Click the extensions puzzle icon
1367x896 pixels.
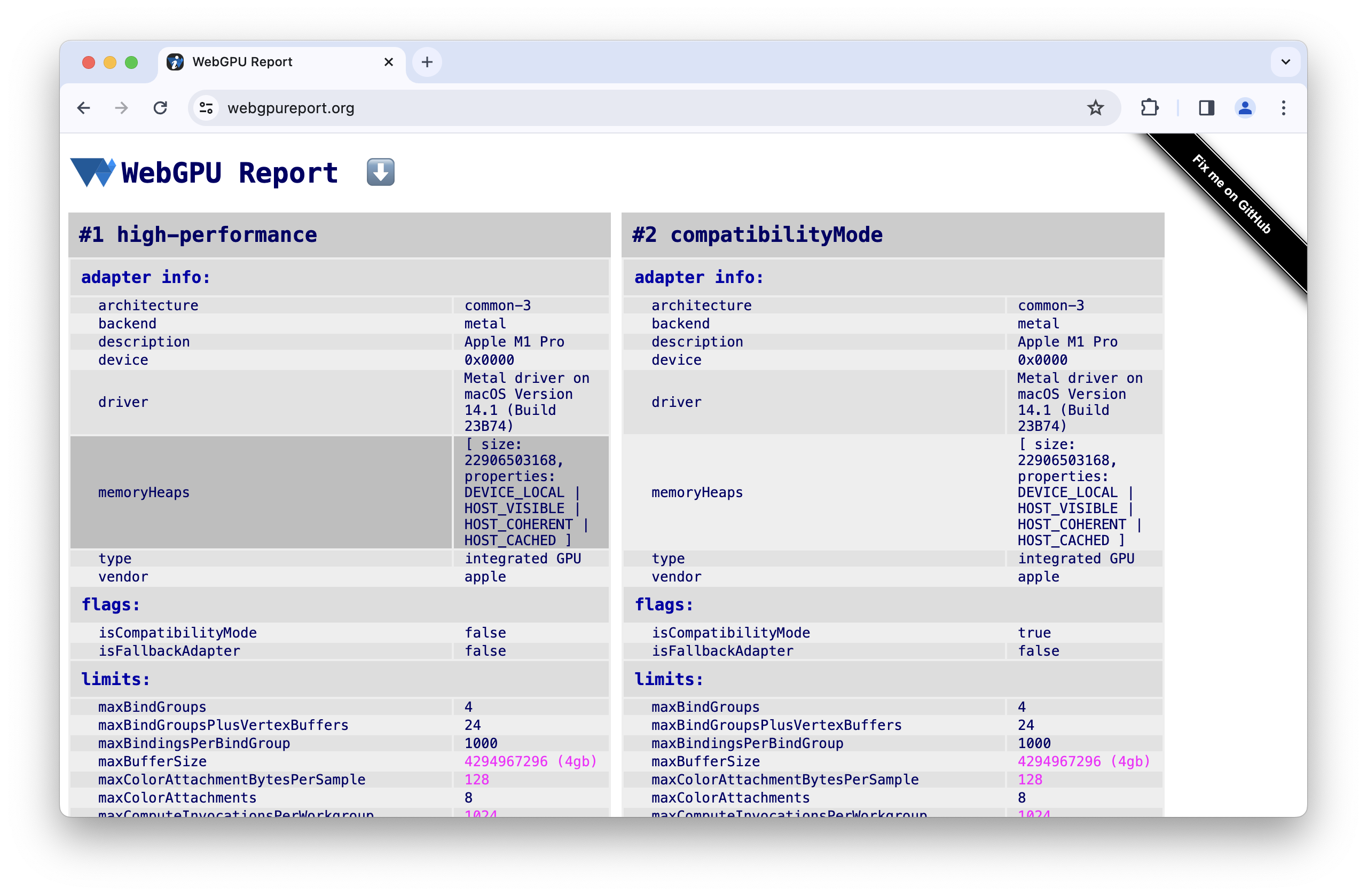[x=1150, y=108]
